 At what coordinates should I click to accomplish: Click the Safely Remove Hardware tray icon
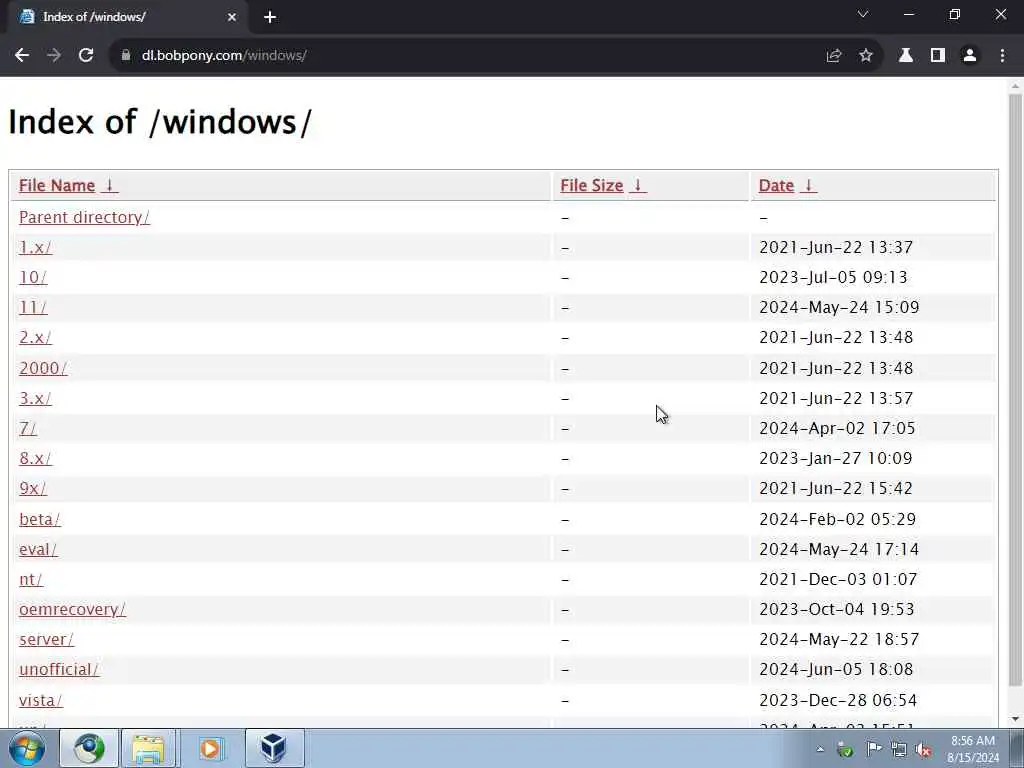click(845, 750)
